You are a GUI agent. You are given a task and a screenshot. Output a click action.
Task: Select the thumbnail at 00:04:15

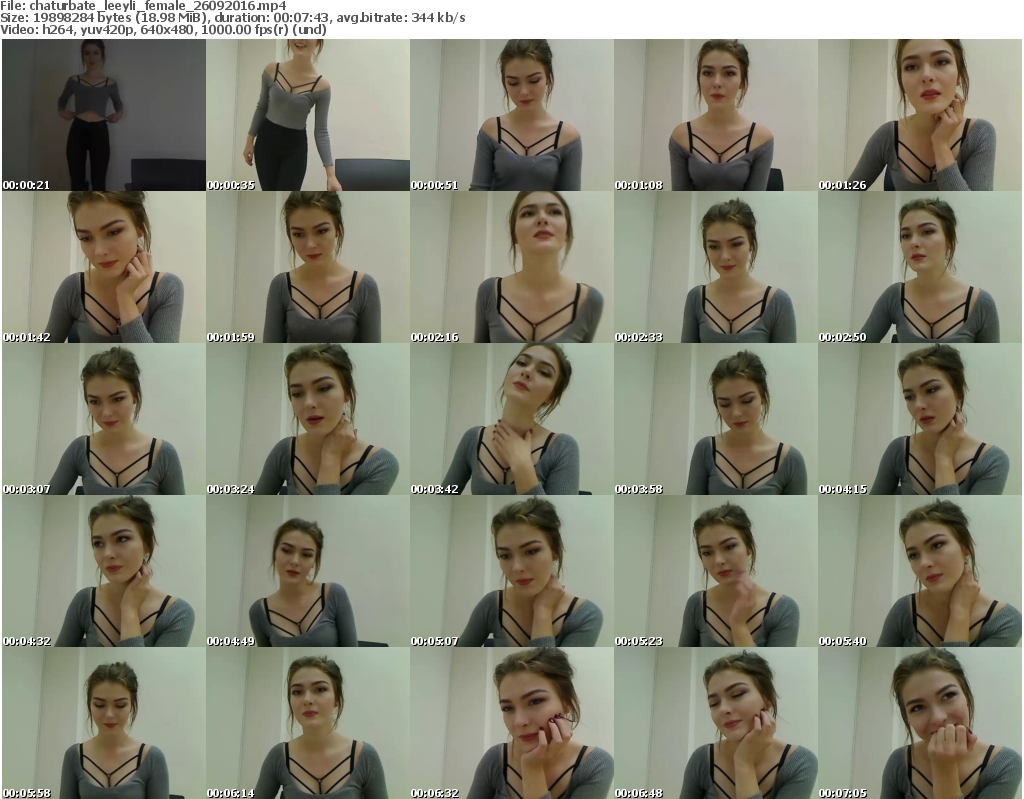tap(920, 419)
